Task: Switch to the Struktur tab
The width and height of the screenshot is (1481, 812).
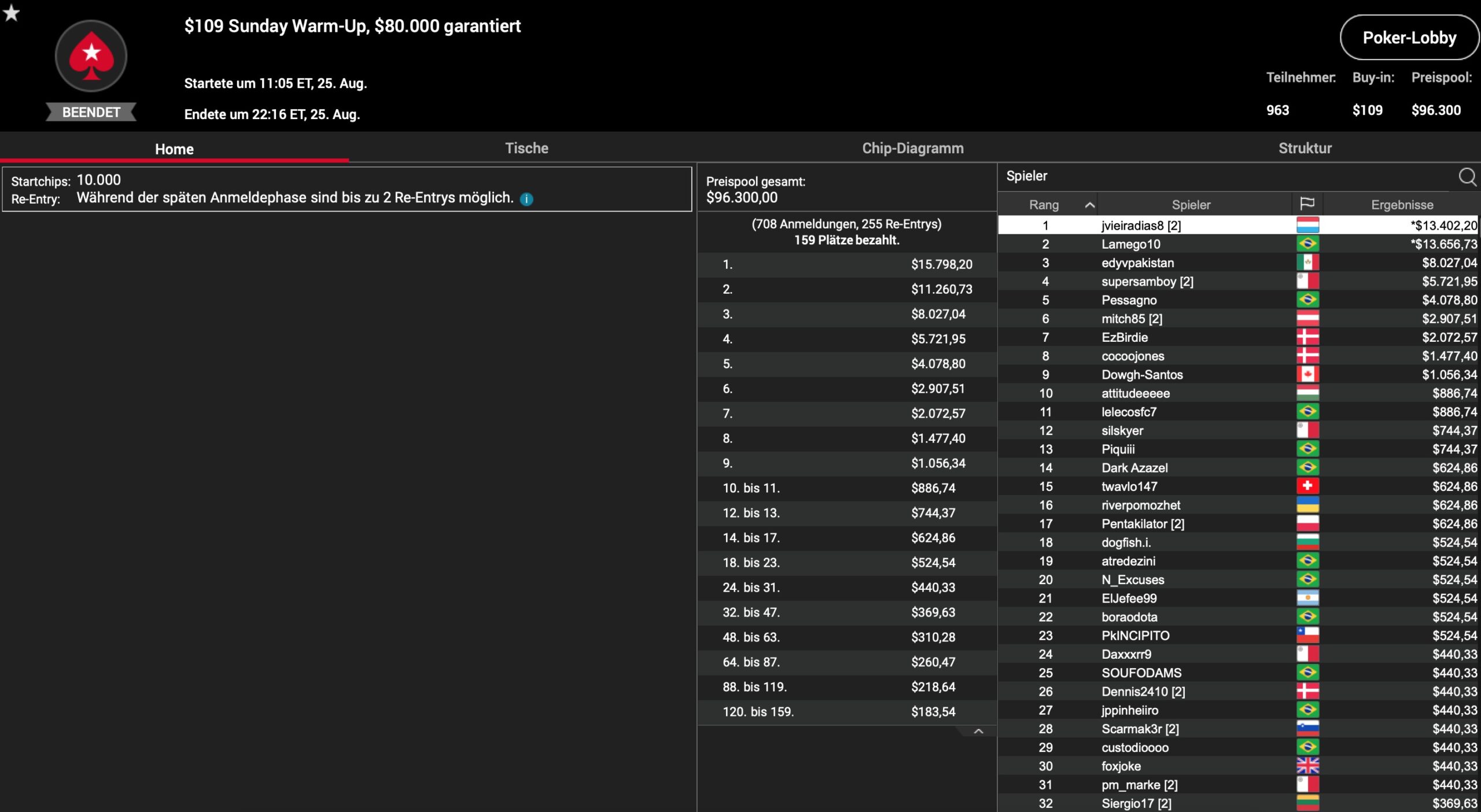Action: tap(1305, 148)
